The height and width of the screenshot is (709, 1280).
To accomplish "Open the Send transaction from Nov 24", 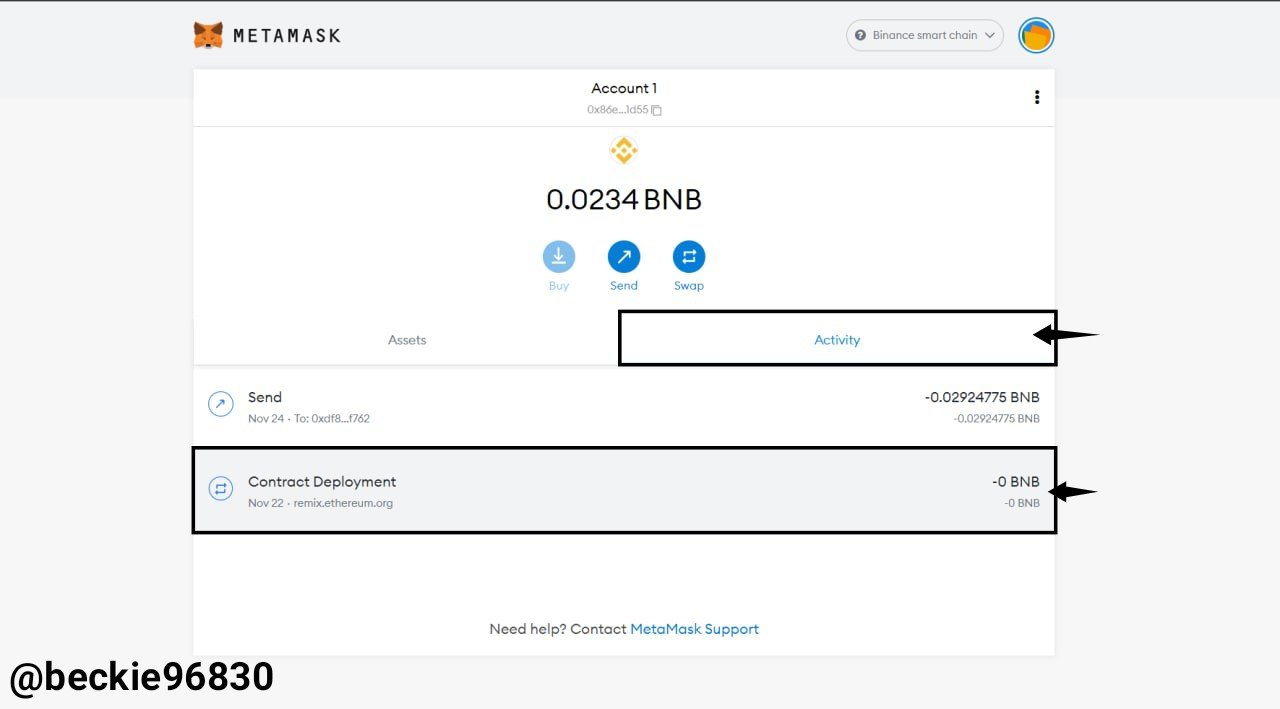I will 624,406.
